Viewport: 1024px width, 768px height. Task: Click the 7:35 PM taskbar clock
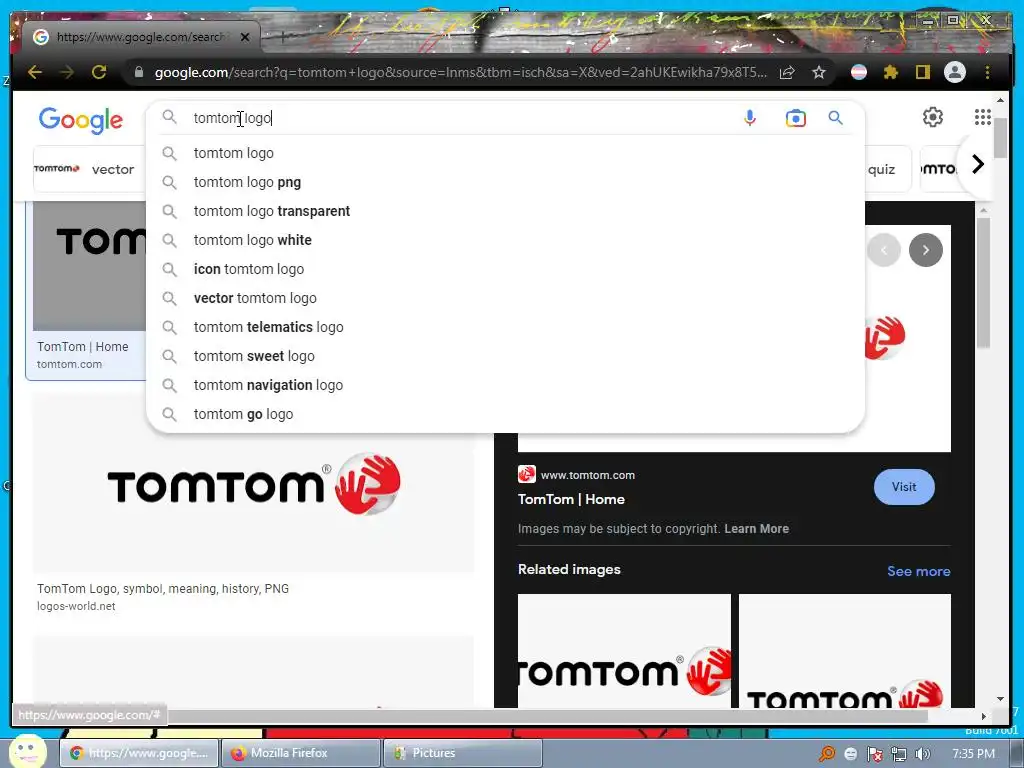(x=973, y=754)
